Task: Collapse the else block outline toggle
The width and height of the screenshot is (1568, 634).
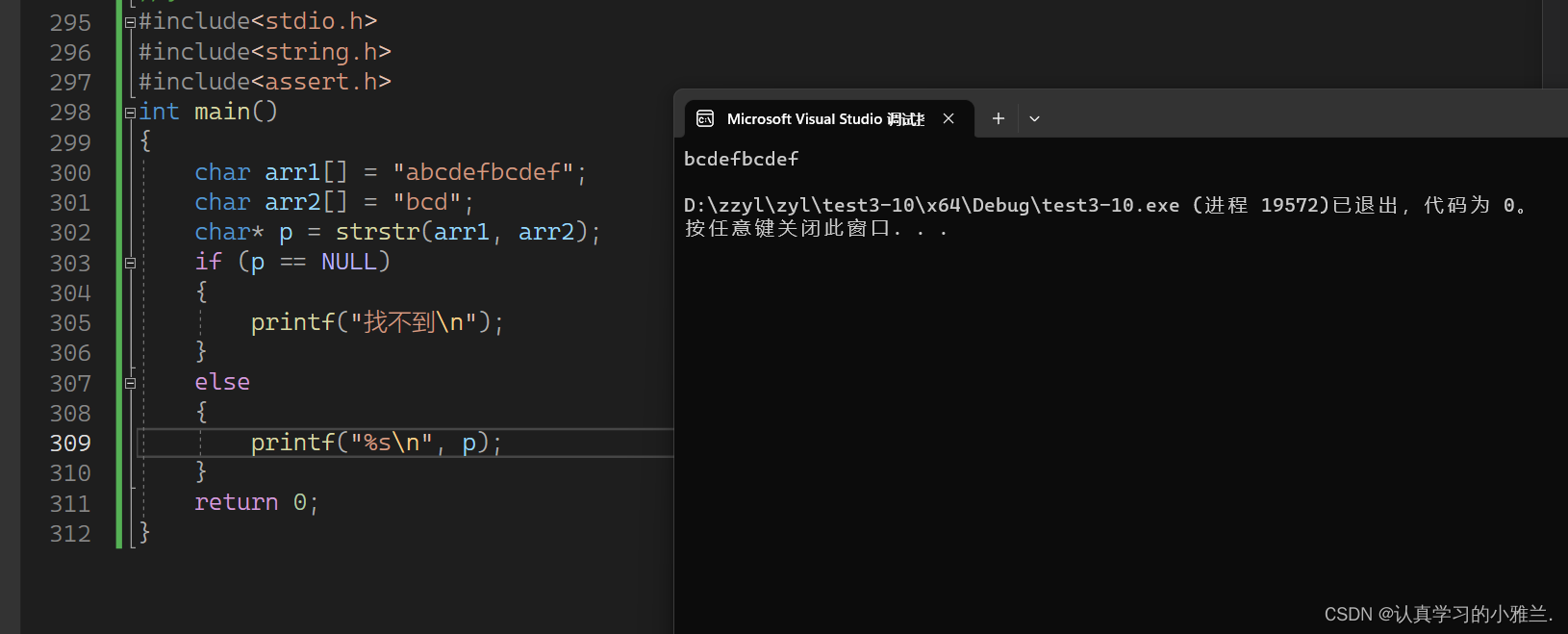Action: (x=130, y=383)
